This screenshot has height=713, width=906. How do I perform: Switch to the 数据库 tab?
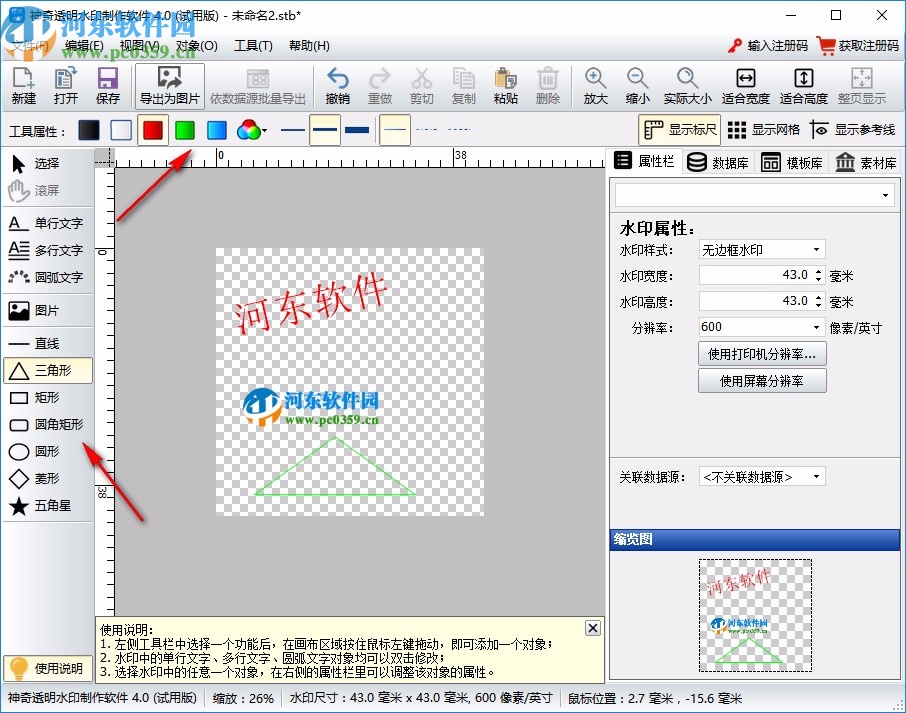tap(718, 162)
